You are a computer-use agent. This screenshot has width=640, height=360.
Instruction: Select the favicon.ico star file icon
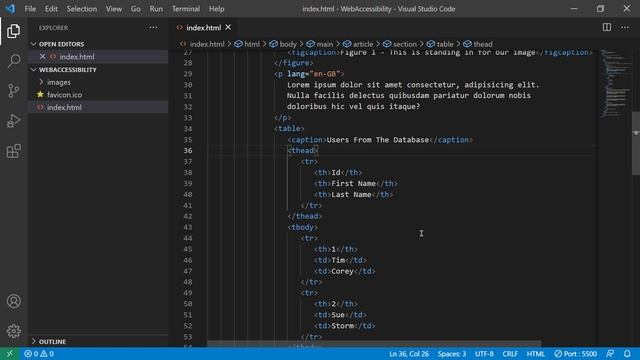point(40,94)
